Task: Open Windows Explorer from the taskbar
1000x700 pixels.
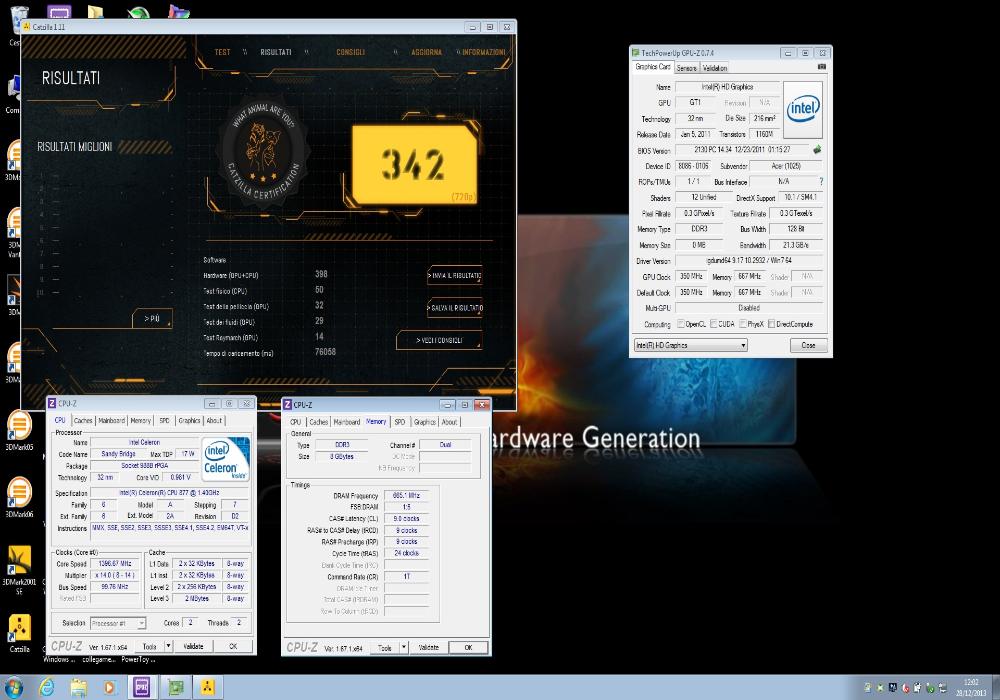Action: pyautogui.click(x=78, y=687)
